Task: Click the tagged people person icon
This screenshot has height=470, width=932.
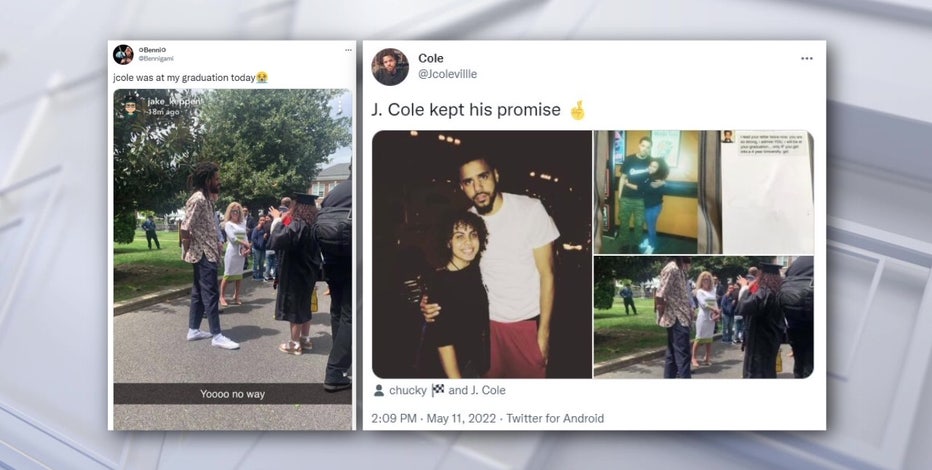Action: (379, 390)
